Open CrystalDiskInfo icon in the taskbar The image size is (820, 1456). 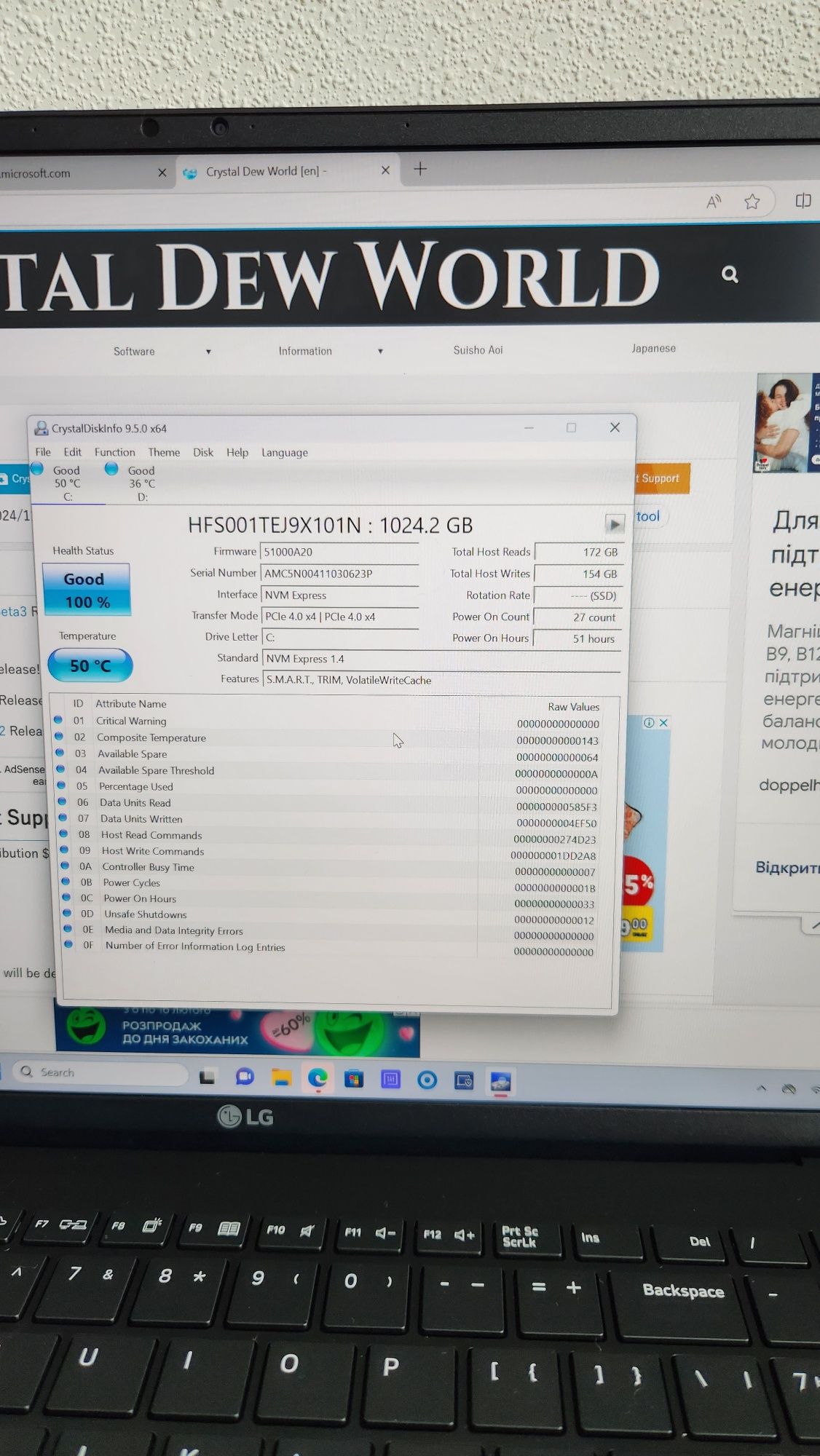pyautogui.click(x=500, y=1082)
